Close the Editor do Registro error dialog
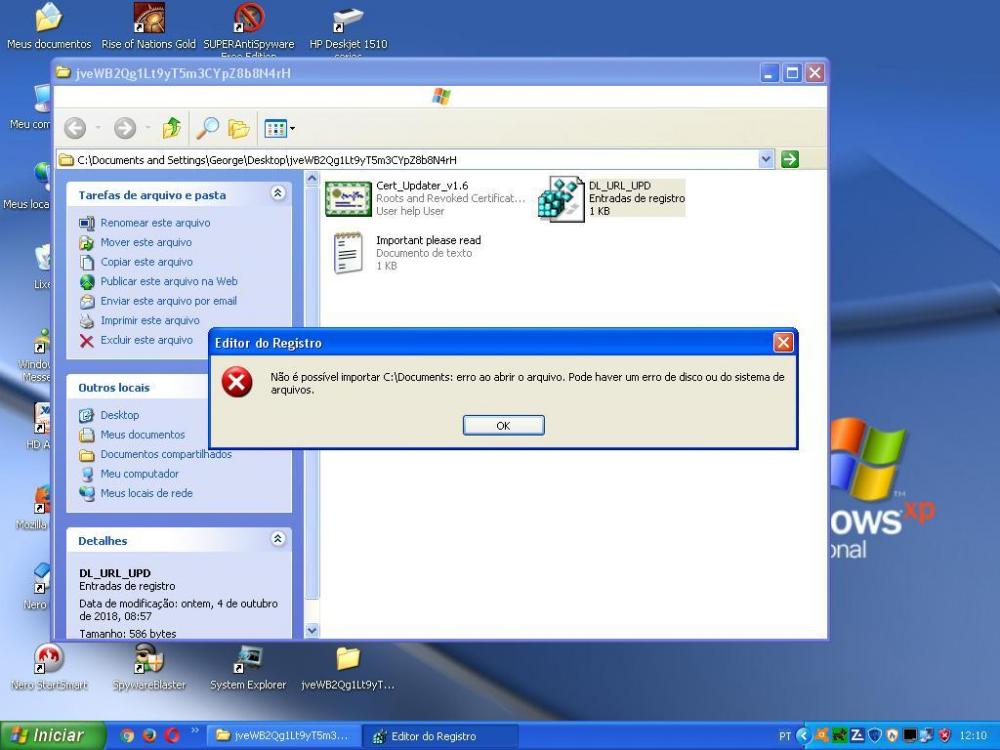1000x750 pixels. [783, 343]
